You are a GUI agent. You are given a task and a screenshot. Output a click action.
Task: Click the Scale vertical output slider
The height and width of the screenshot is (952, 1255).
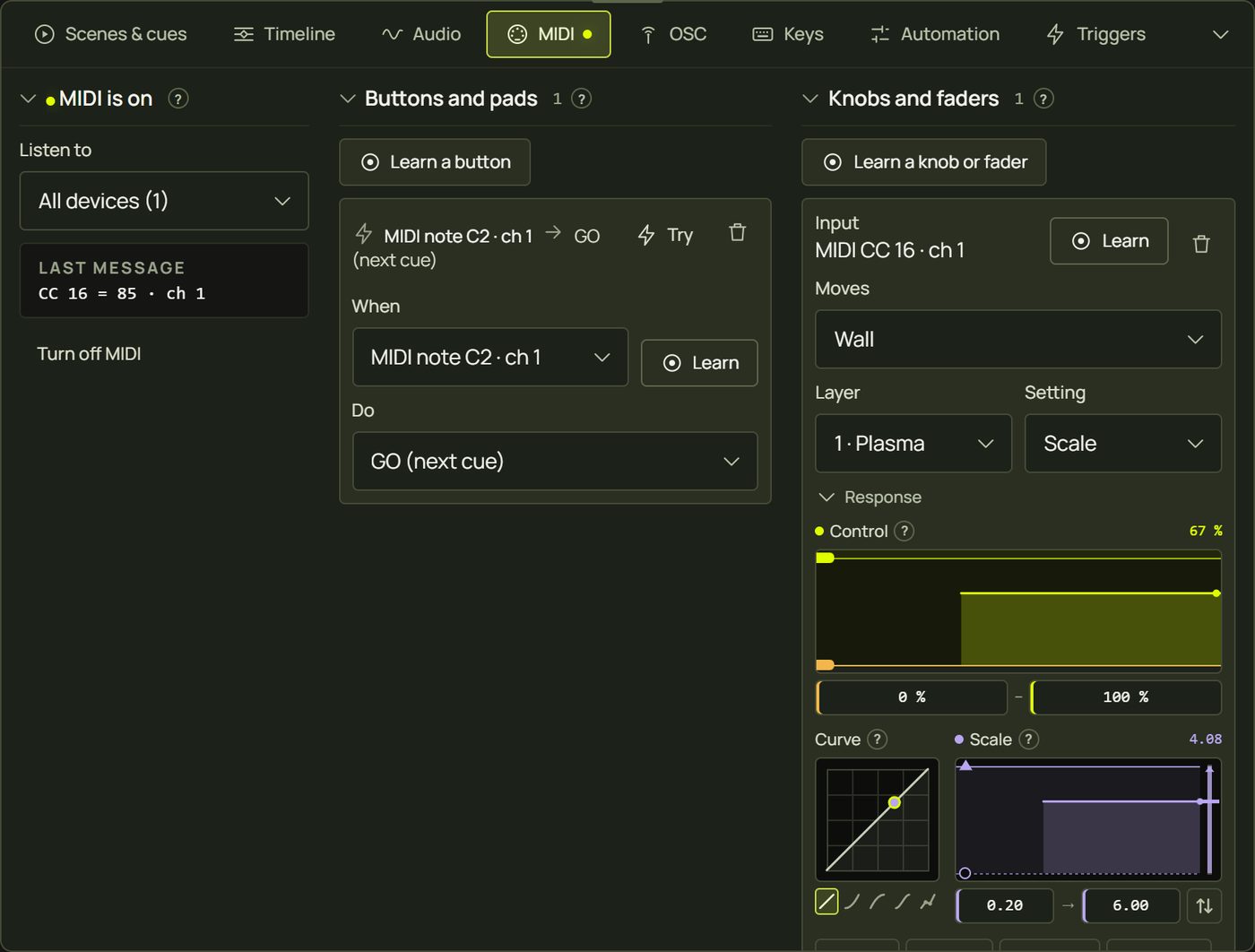tap(1209, 818)
